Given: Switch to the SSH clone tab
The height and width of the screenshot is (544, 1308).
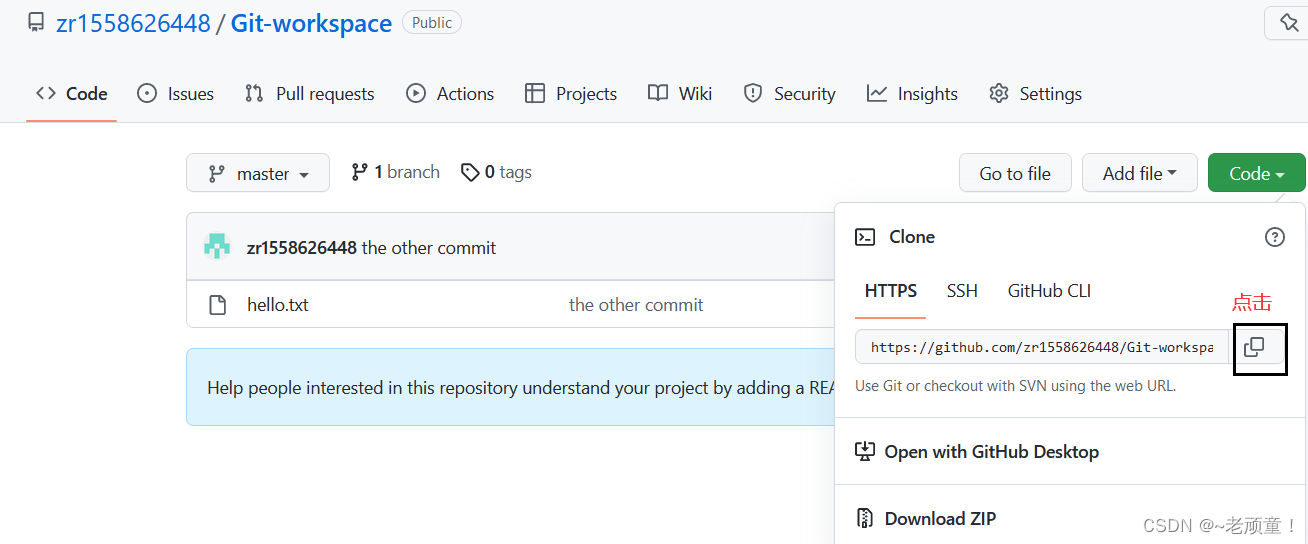Looking at the screenshot, I should (962, 291).
